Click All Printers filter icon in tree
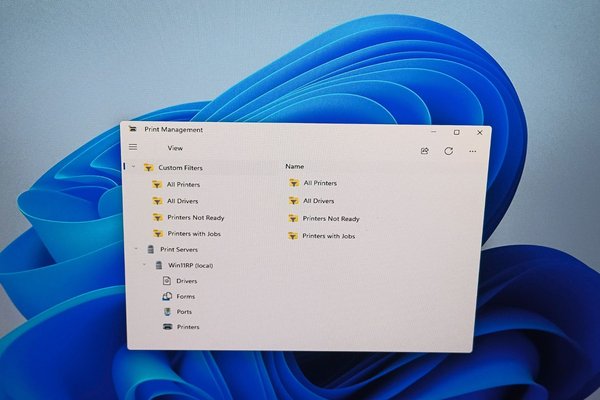This screenshot has width=600, height=400. (x=157, y=184)
